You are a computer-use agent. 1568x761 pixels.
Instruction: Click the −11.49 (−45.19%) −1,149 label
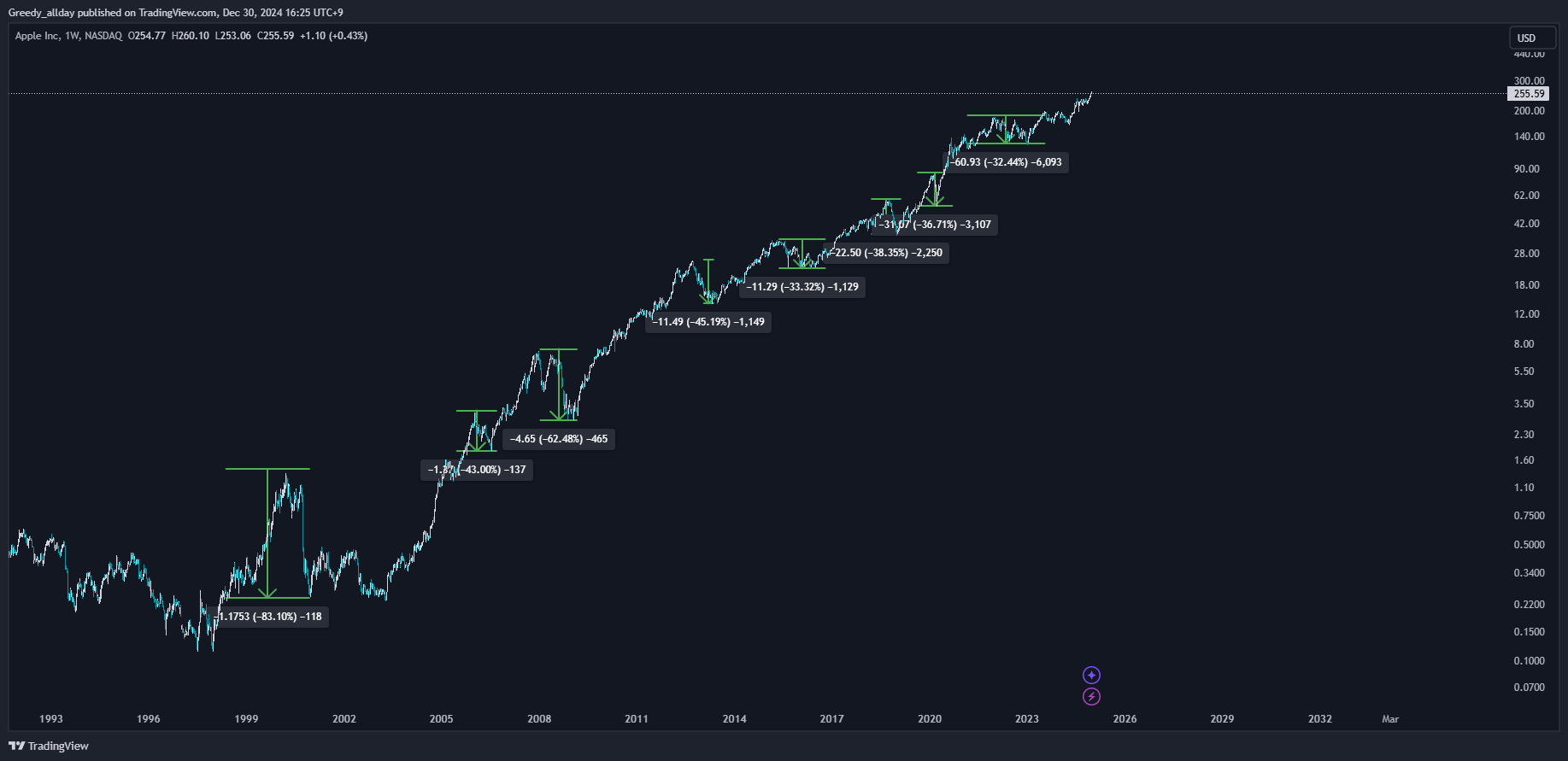coord(708,322)
